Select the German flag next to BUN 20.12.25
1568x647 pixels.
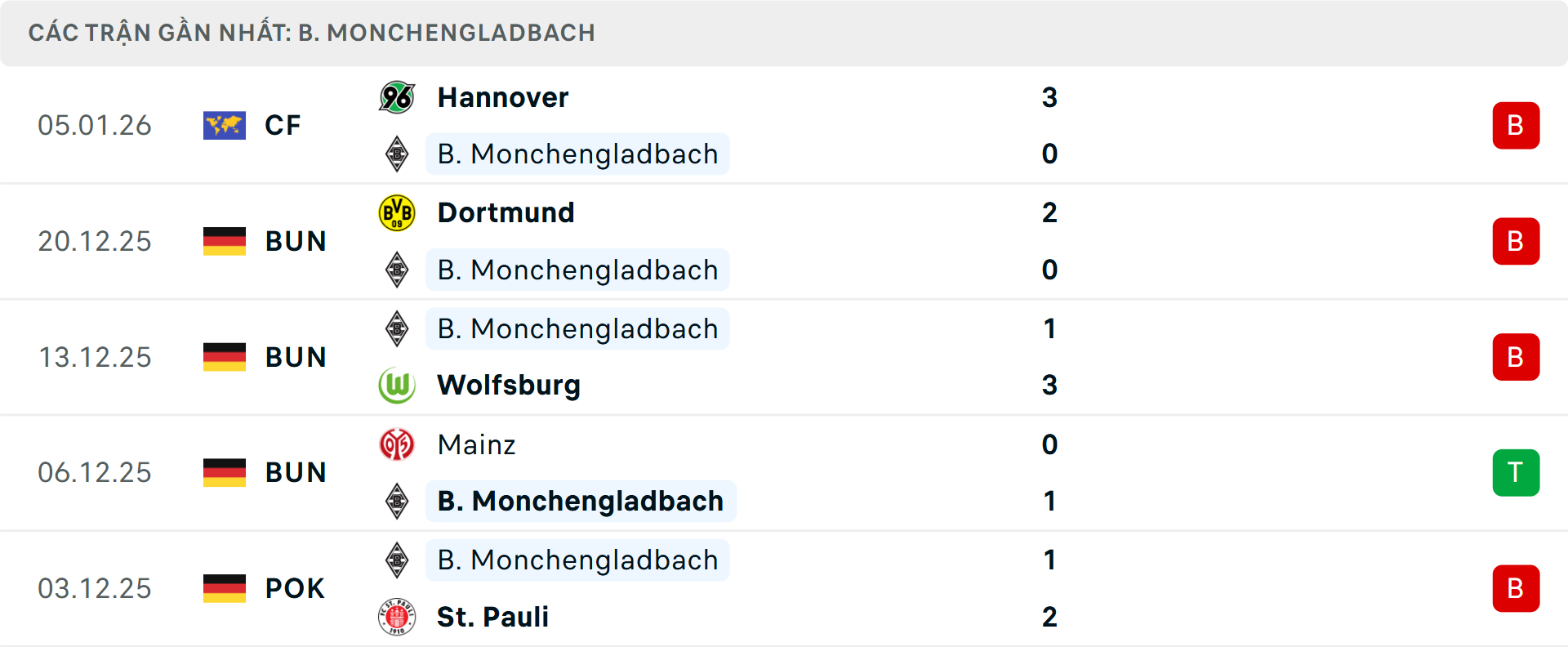click(225, 241)
